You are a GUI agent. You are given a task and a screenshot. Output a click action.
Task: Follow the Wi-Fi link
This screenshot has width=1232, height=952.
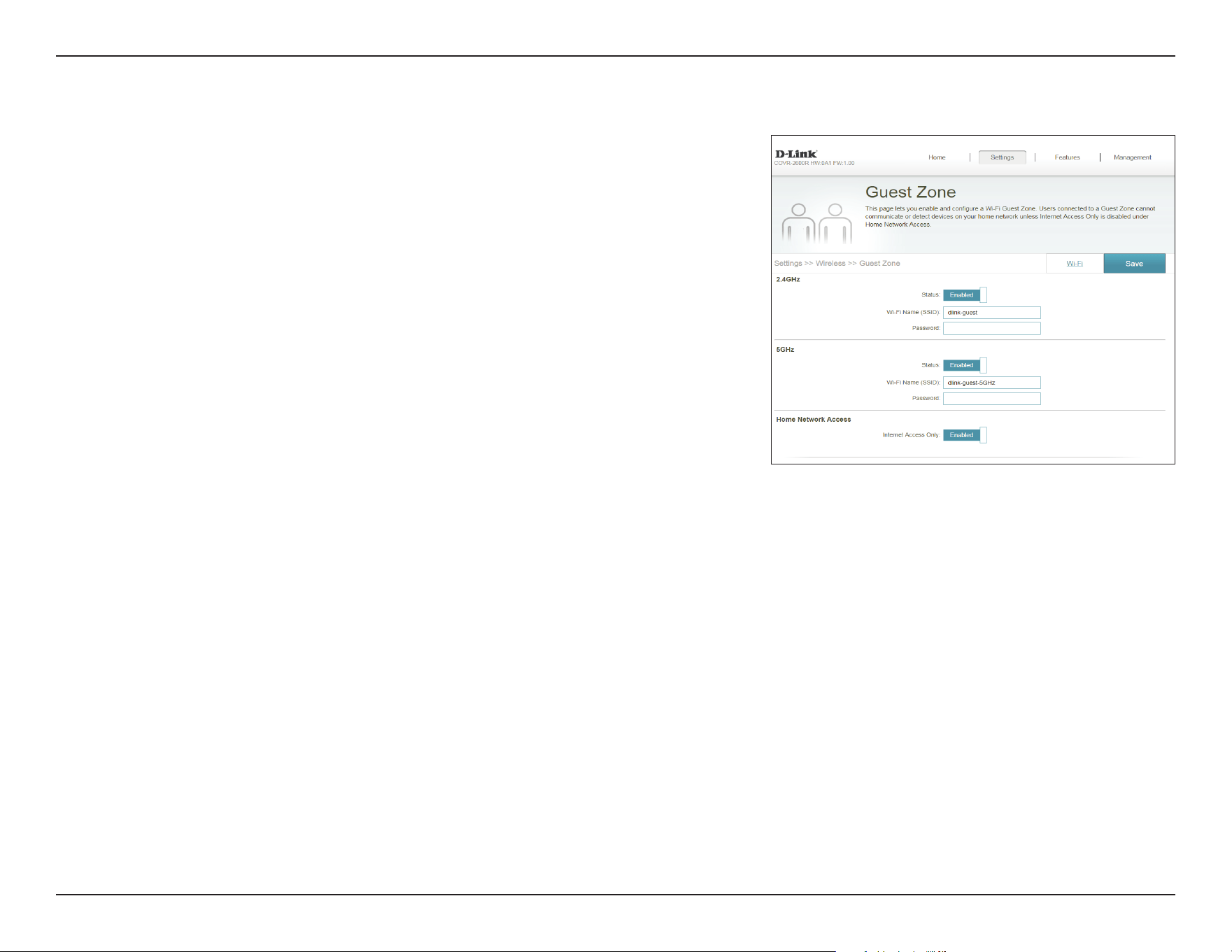1075,264
